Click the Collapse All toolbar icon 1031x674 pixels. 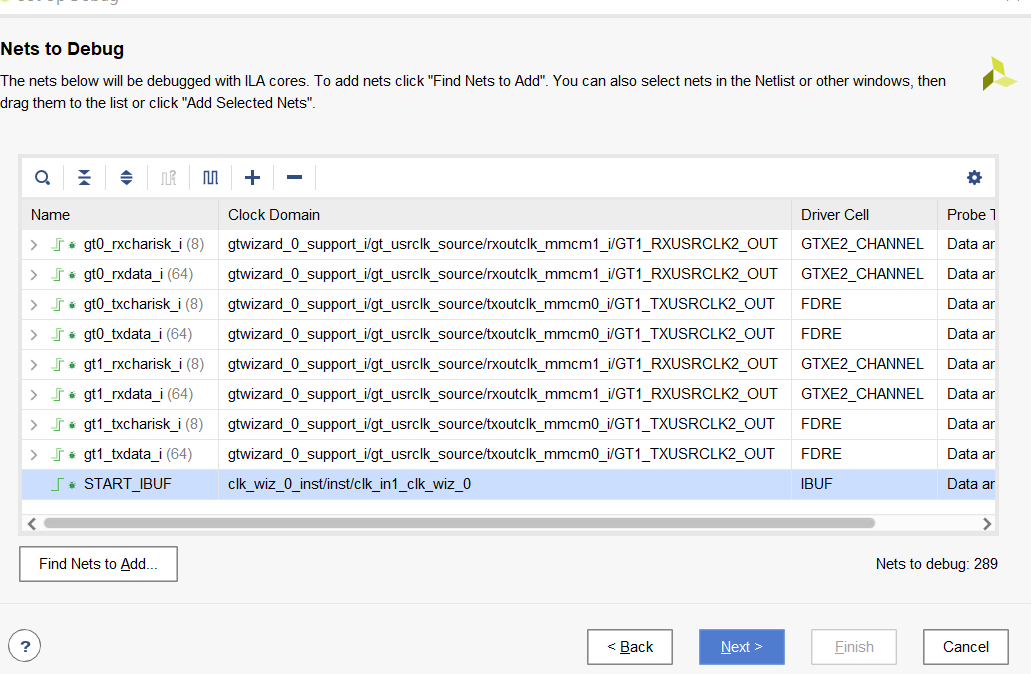(x=85, y=178)
